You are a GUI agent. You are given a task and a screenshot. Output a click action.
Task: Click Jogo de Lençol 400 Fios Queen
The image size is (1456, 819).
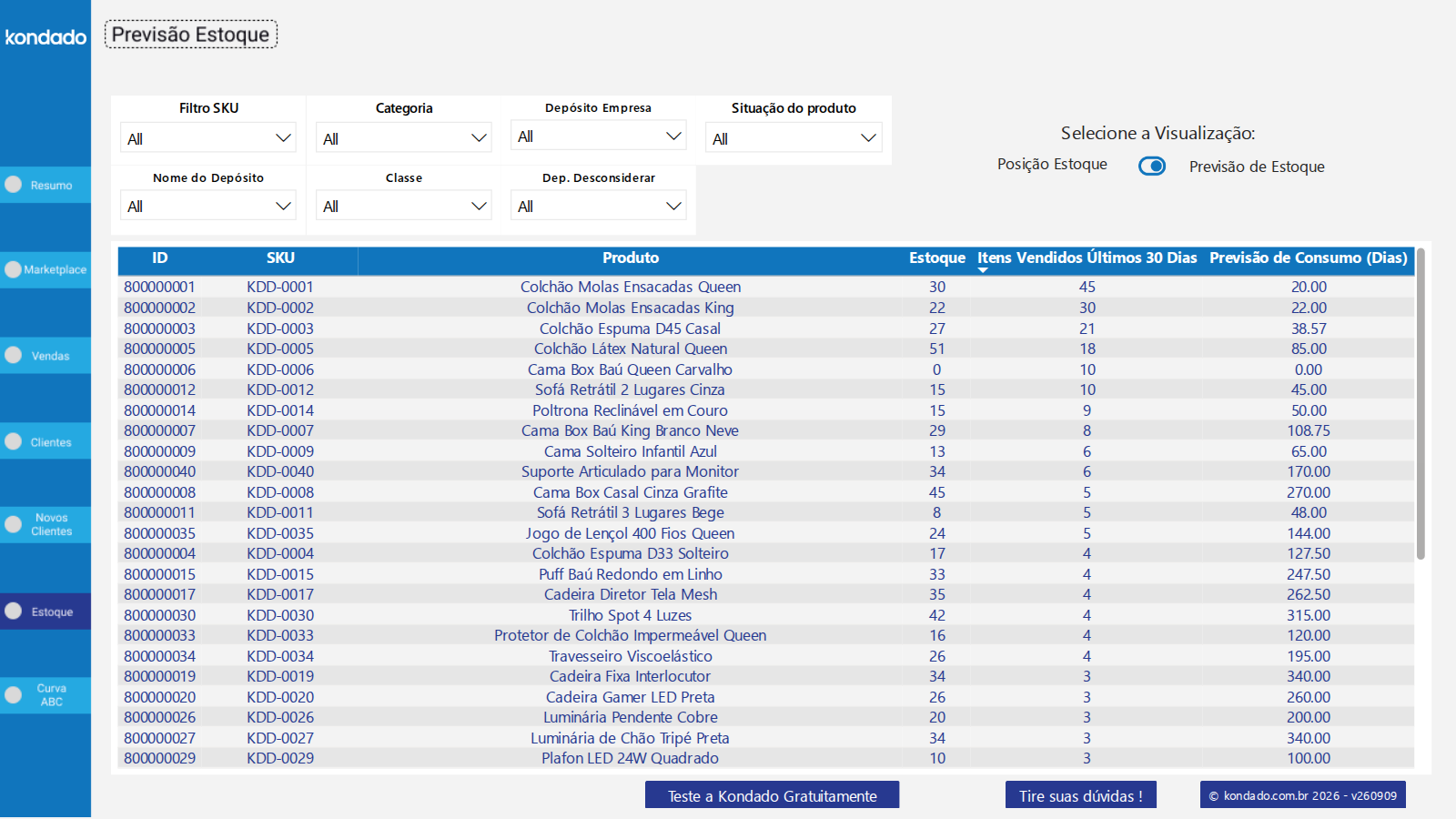pos(631,533)
